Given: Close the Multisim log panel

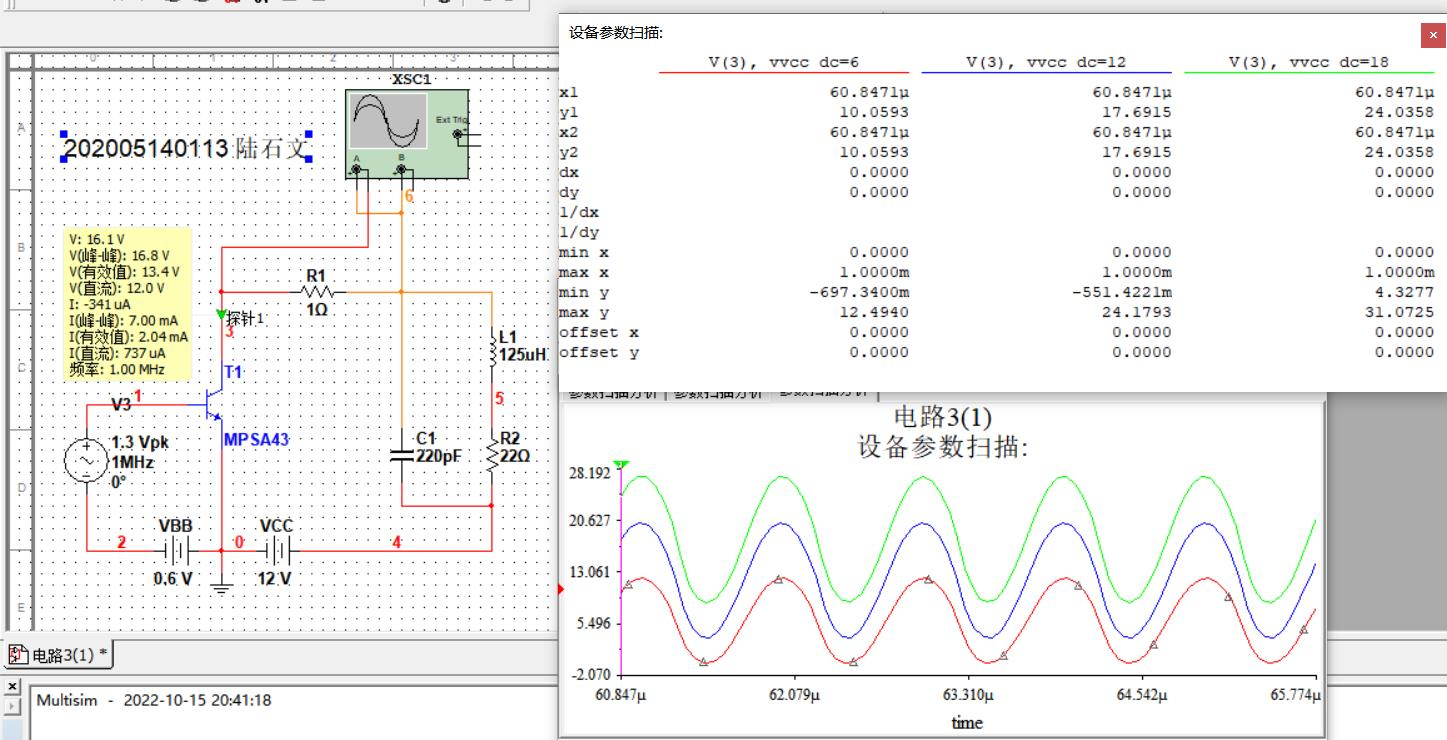Looking at the screenshot, I should tap(12, 686).
